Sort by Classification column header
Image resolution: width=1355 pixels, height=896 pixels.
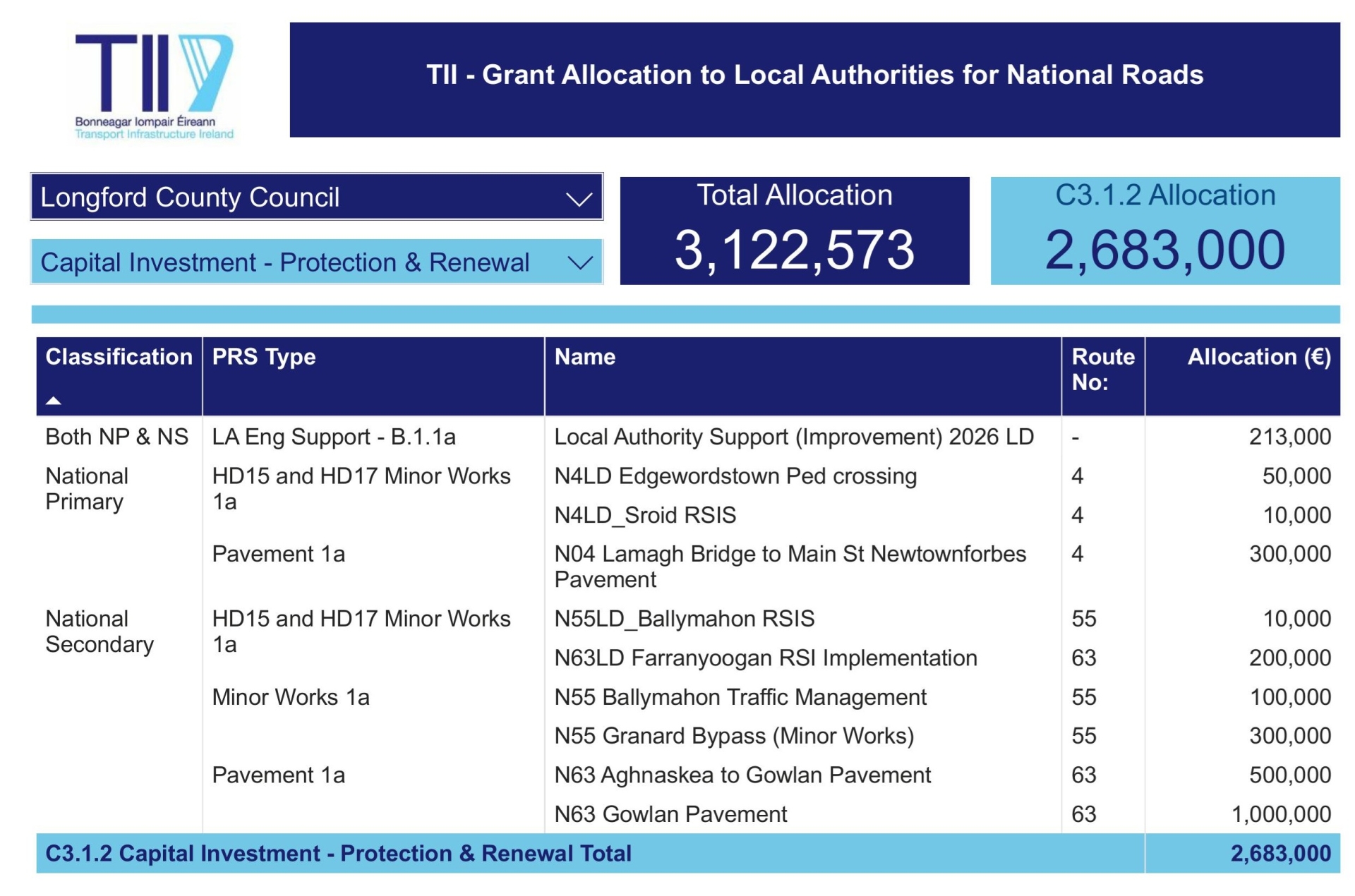click(119, 357)
